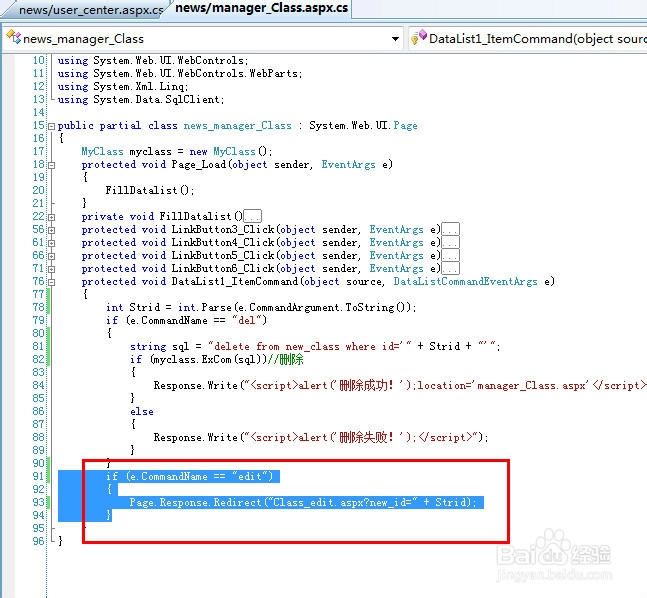Click the method icon beside DataList1_ItemCommand
The width and height of the screenshot is (647, 598).
tap(418, 37)
